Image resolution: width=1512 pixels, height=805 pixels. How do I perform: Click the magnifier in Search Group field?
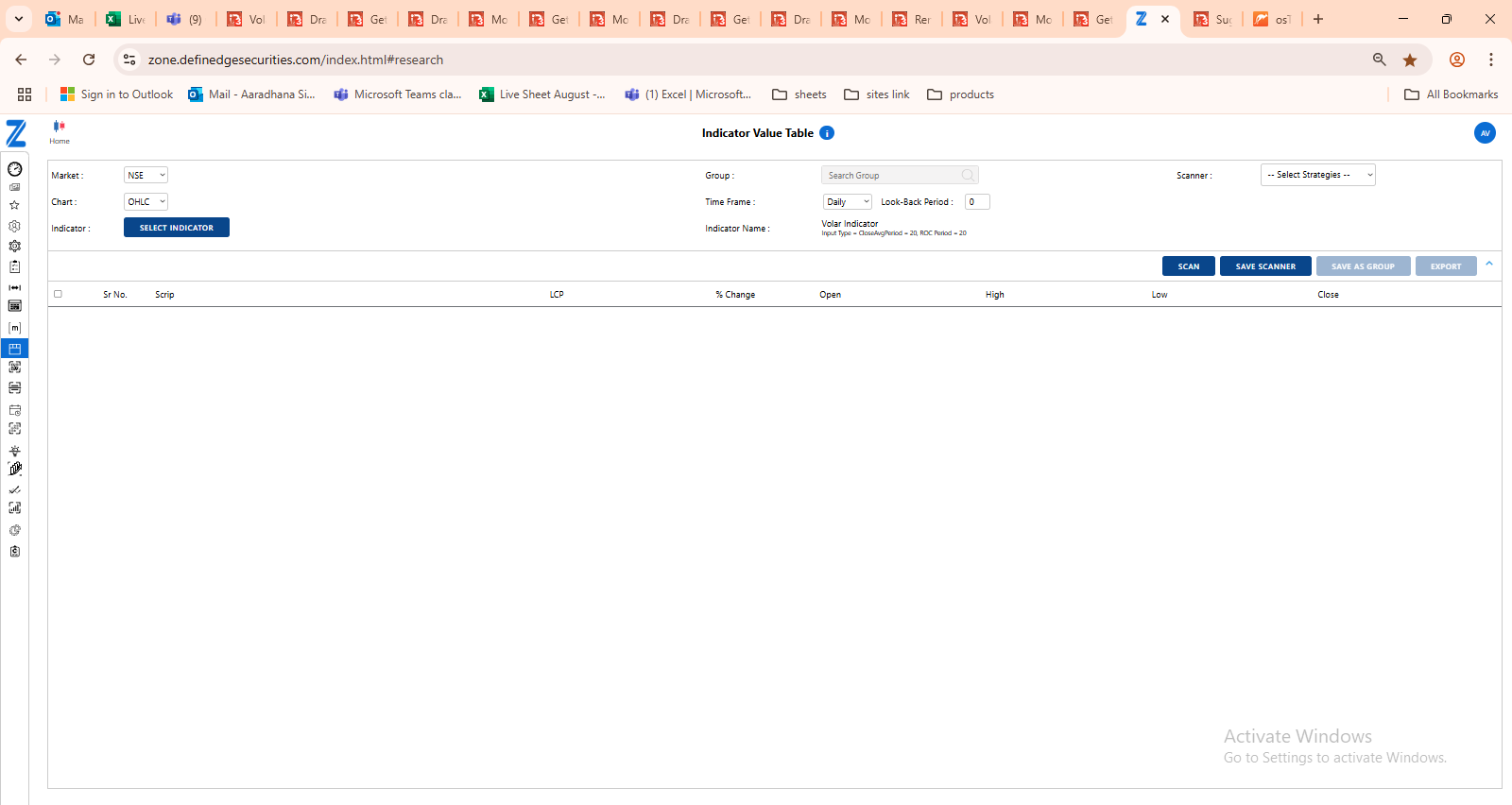click(x=968, y=175)
